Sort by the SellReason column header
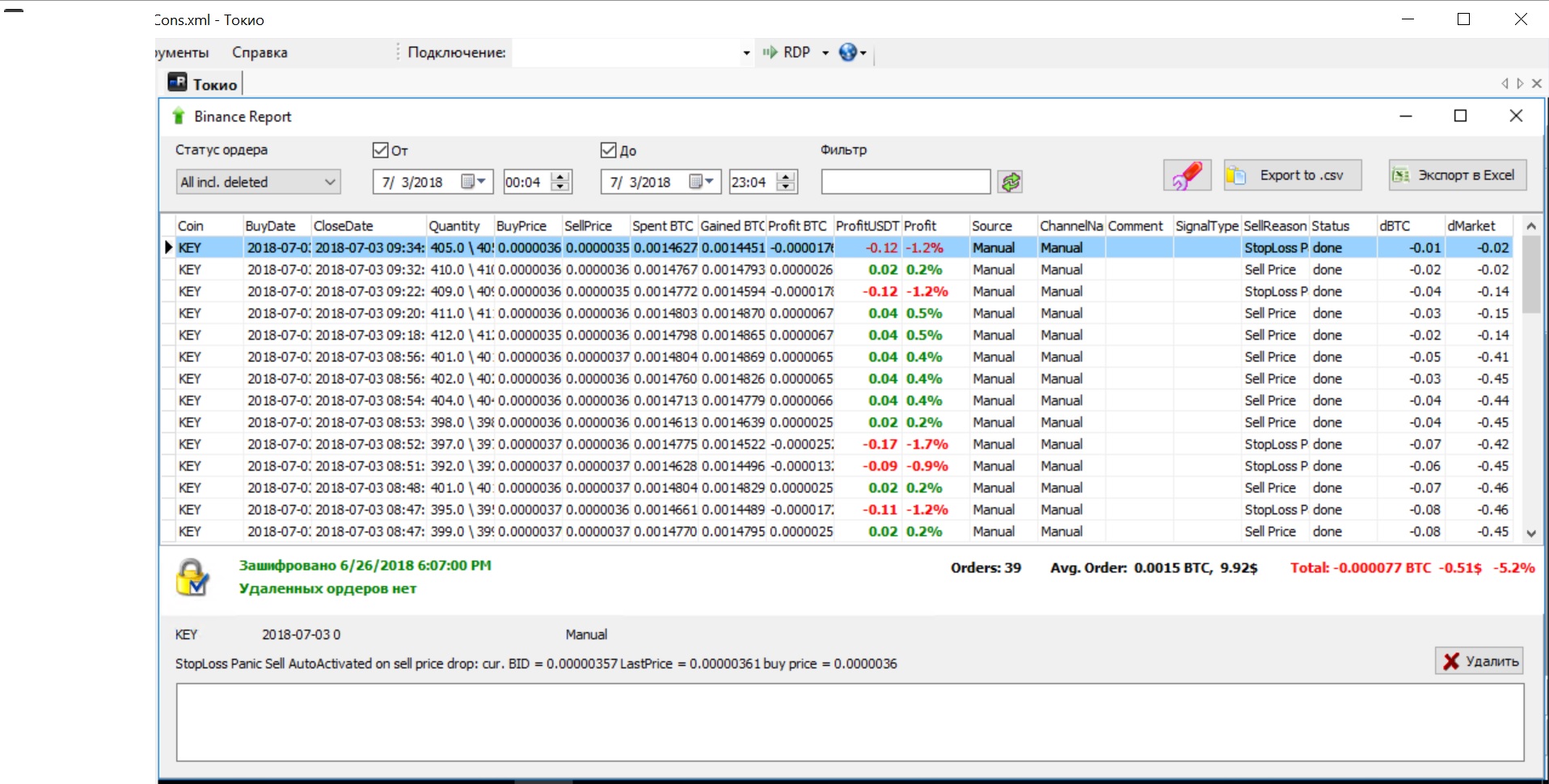 pyautogui.click(x=1274, y=226)
